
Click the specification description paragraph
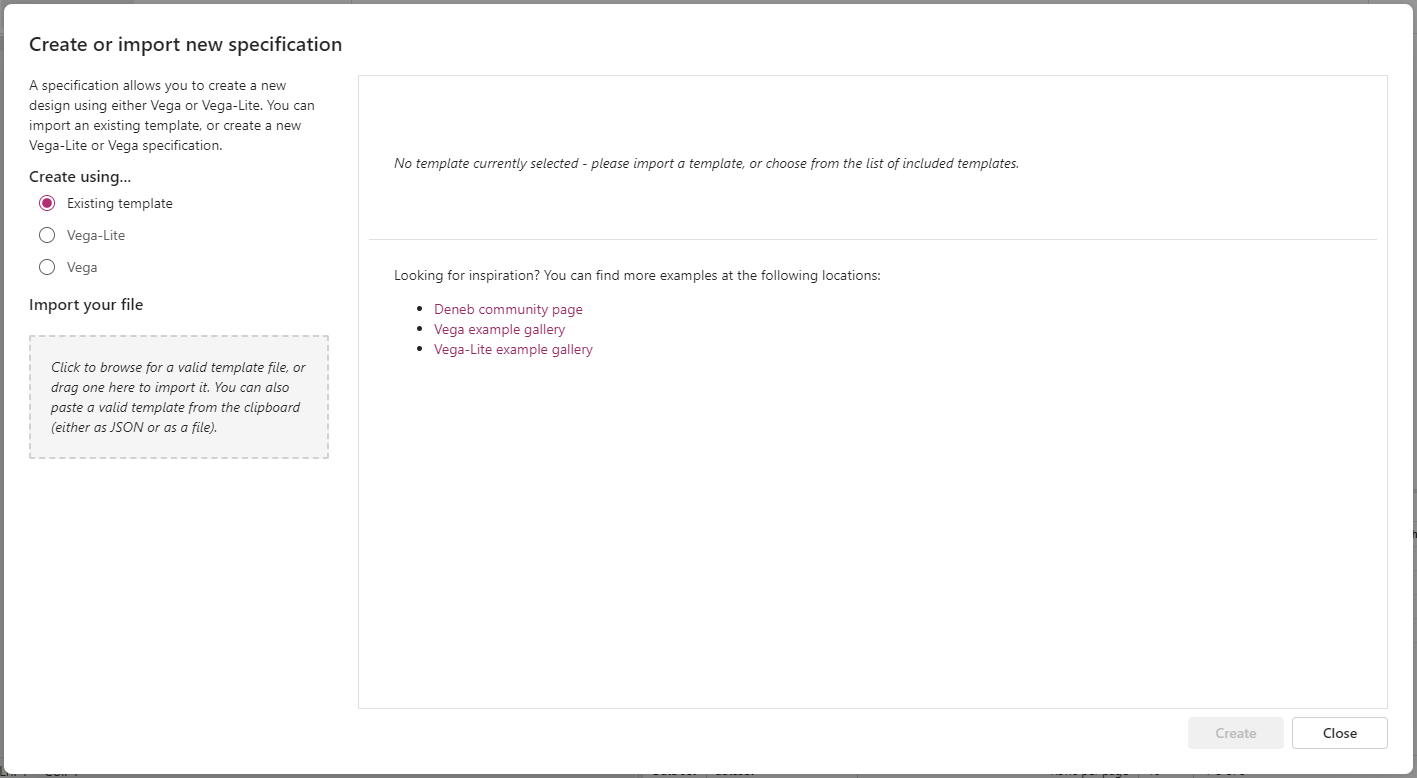point(173,115)
